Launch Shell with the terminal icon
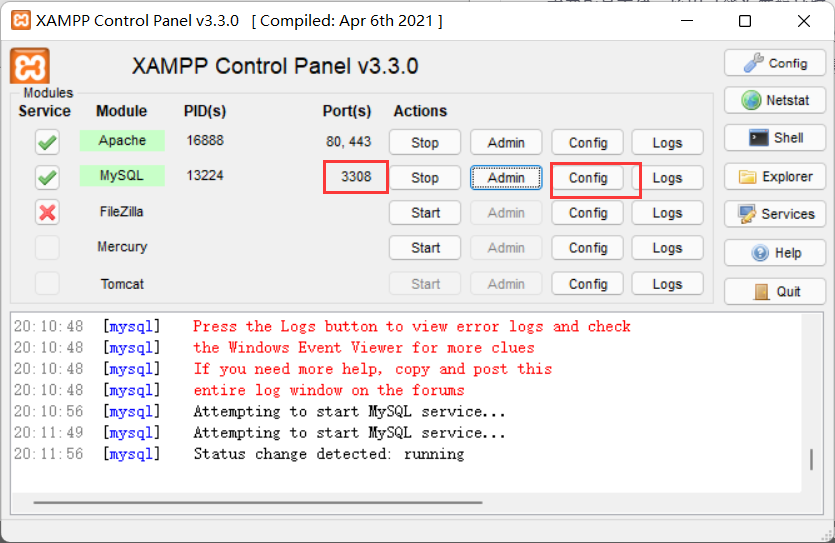Image resolution: width=835 pixels, height=543 pixels. coord(775,138)
